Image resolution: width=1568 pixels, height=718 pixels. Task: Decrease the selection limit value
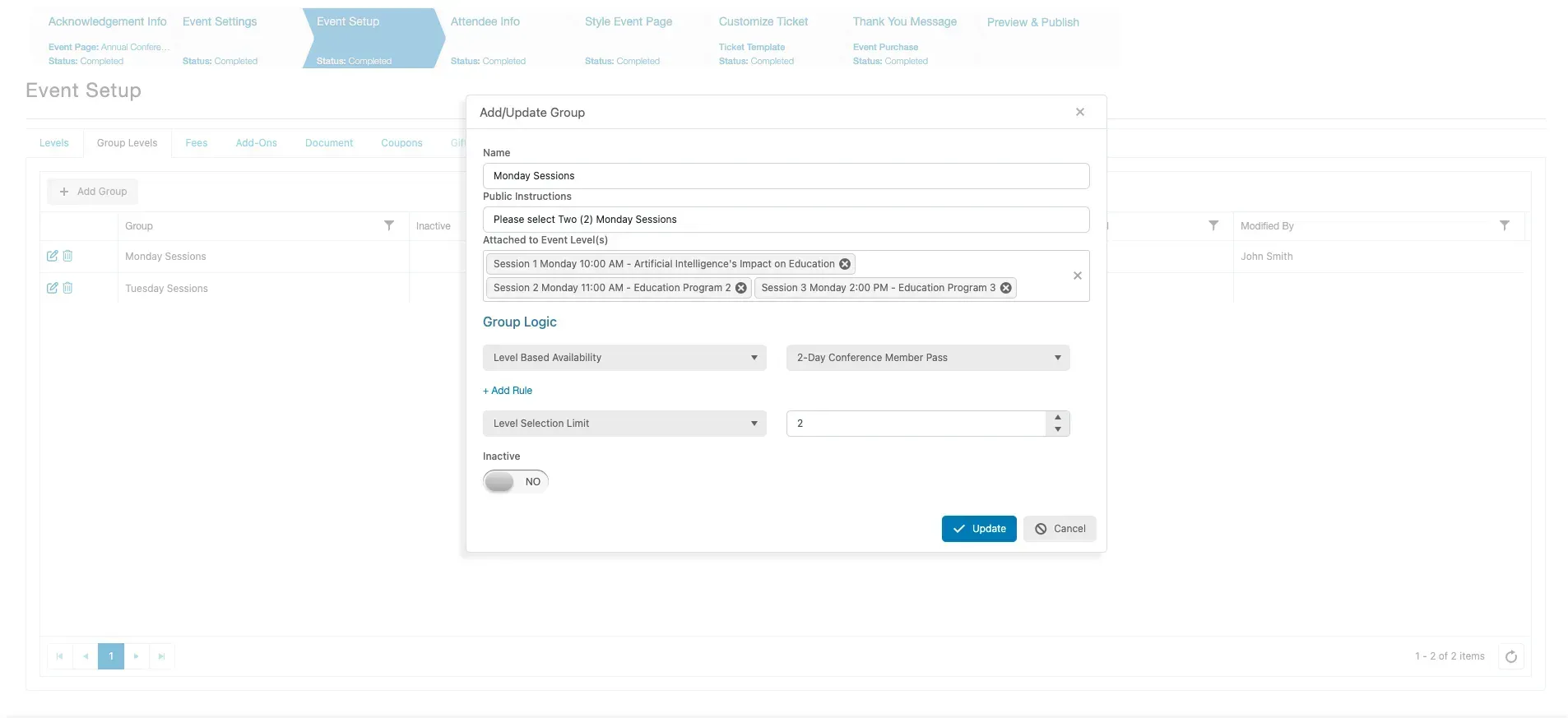click(x=1058, y=429)
